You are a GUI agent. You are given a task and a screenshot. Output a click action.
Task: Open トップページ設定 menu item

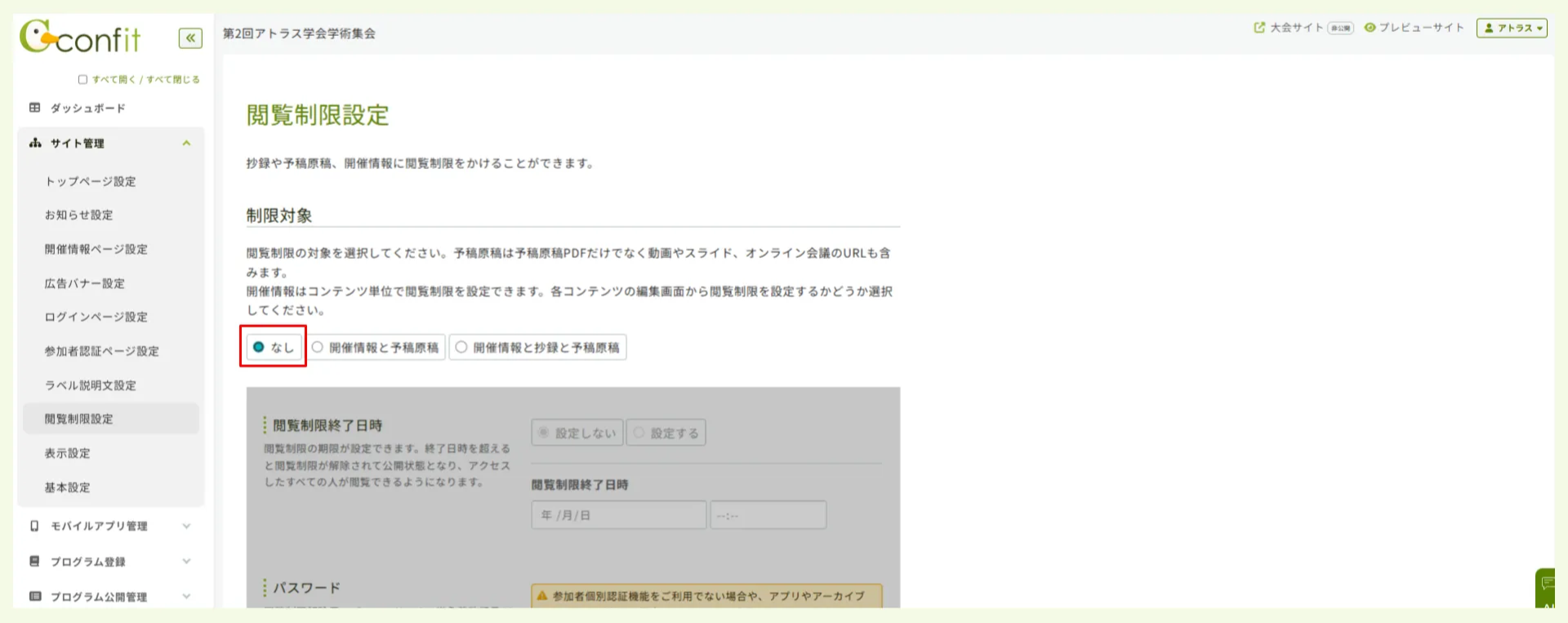(x=90, y=181)
